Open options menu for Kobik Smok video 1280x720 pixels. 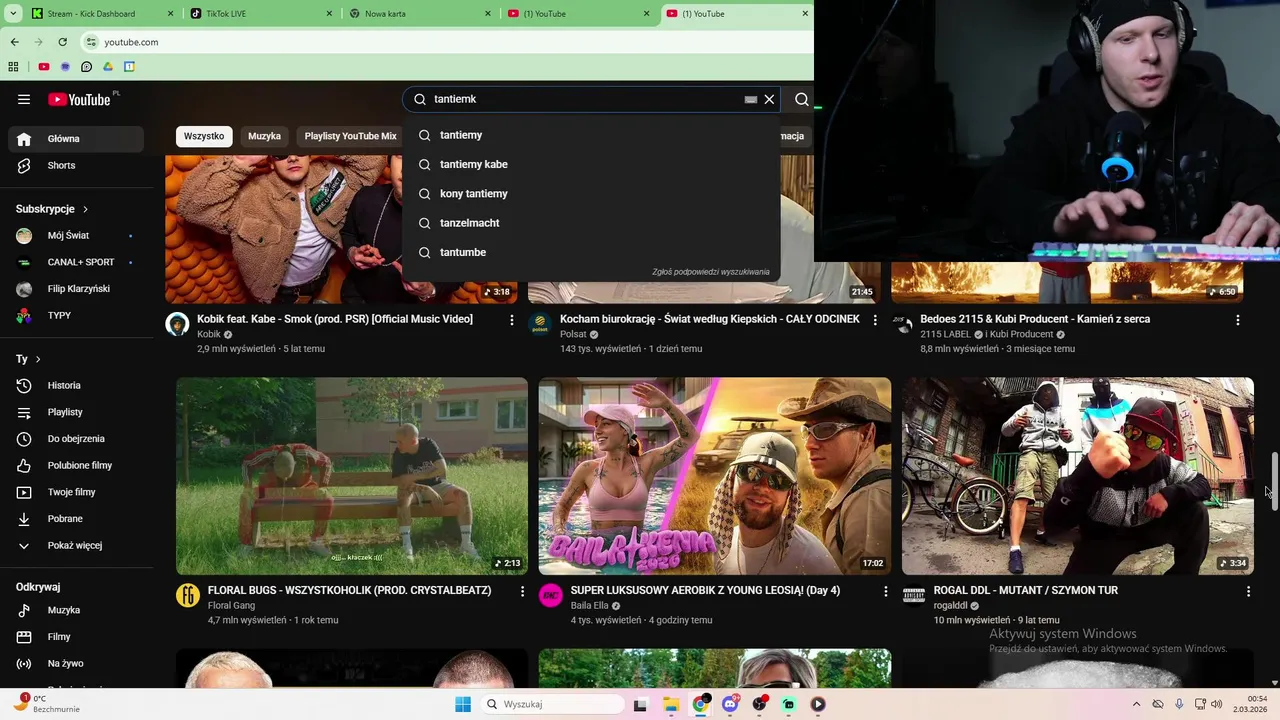point(512,320)
